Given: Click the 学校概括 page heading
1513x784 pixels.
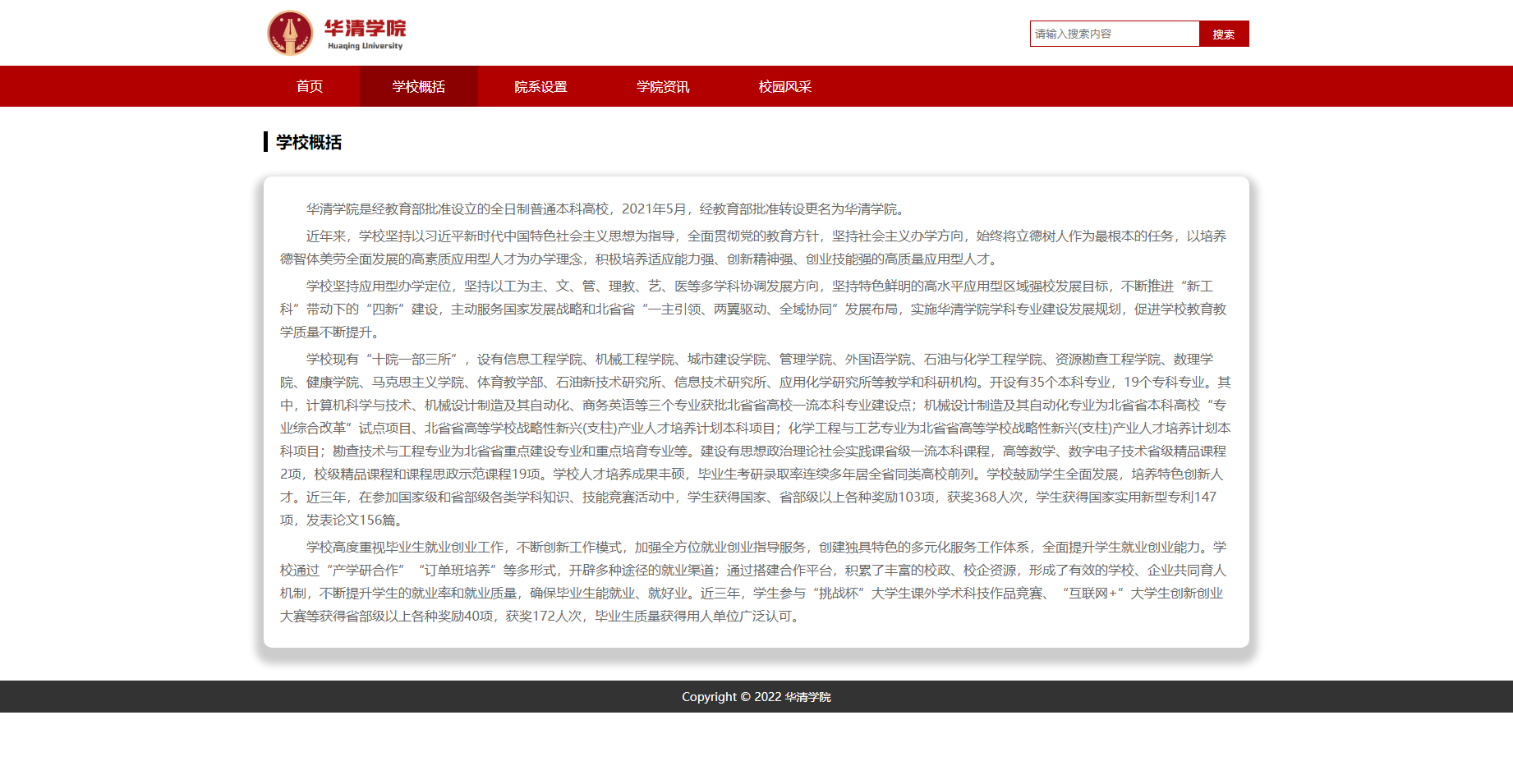Looking at the screenshot, I should pyautogui.click(x=309, y=142).
